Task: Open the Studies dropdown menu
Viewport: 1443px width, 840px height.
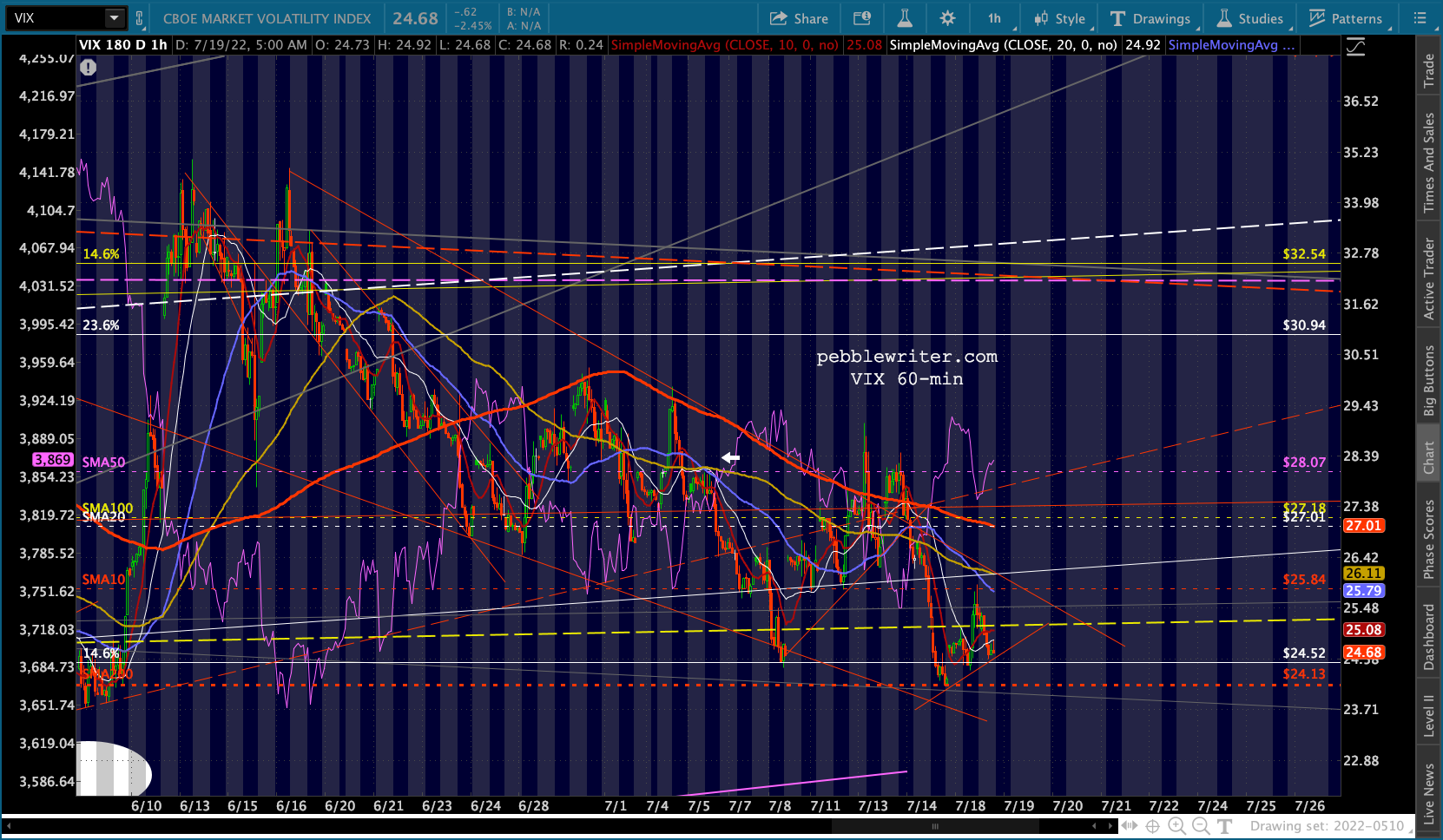Action: (x=1250, y=18)
